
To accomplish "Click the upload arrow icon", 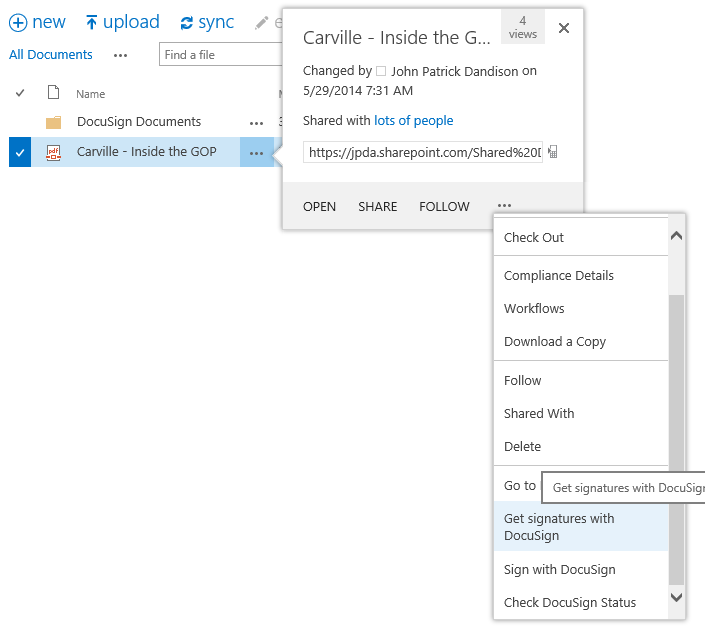I will click(x=91, y=22).
